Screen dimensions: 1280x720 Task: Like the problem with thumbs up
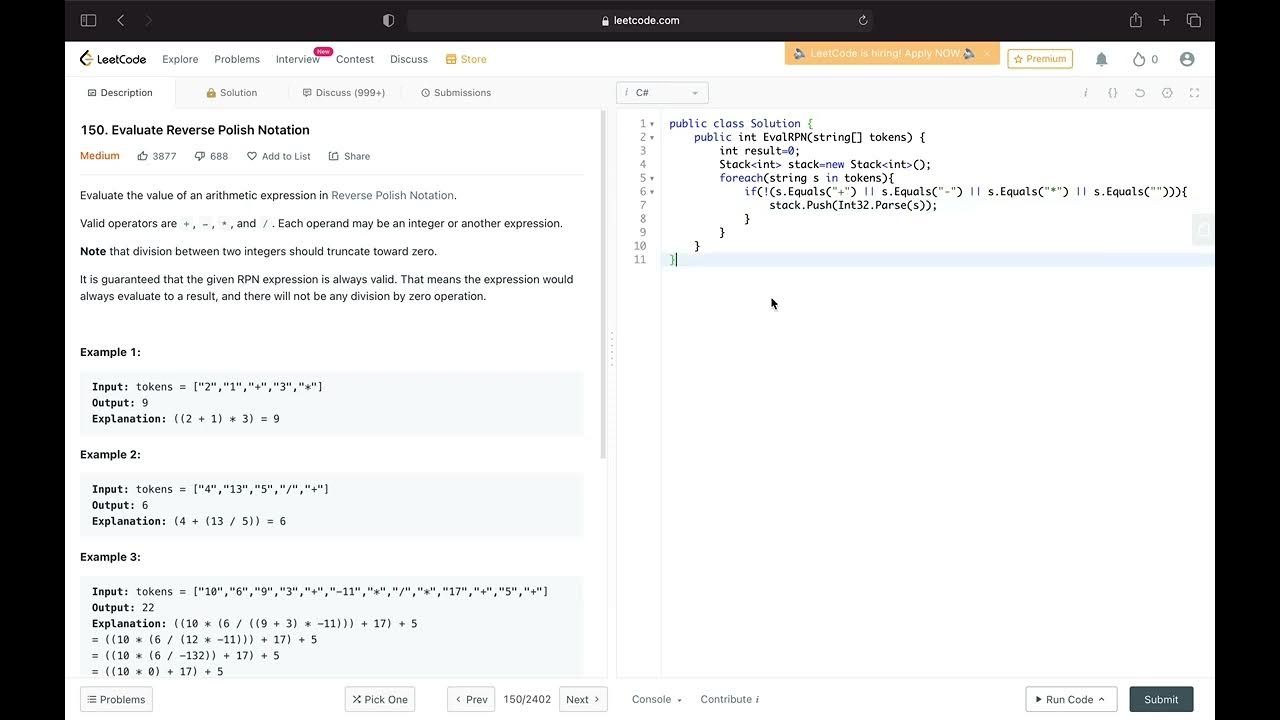pyautogui.click(x=143, y=156)
